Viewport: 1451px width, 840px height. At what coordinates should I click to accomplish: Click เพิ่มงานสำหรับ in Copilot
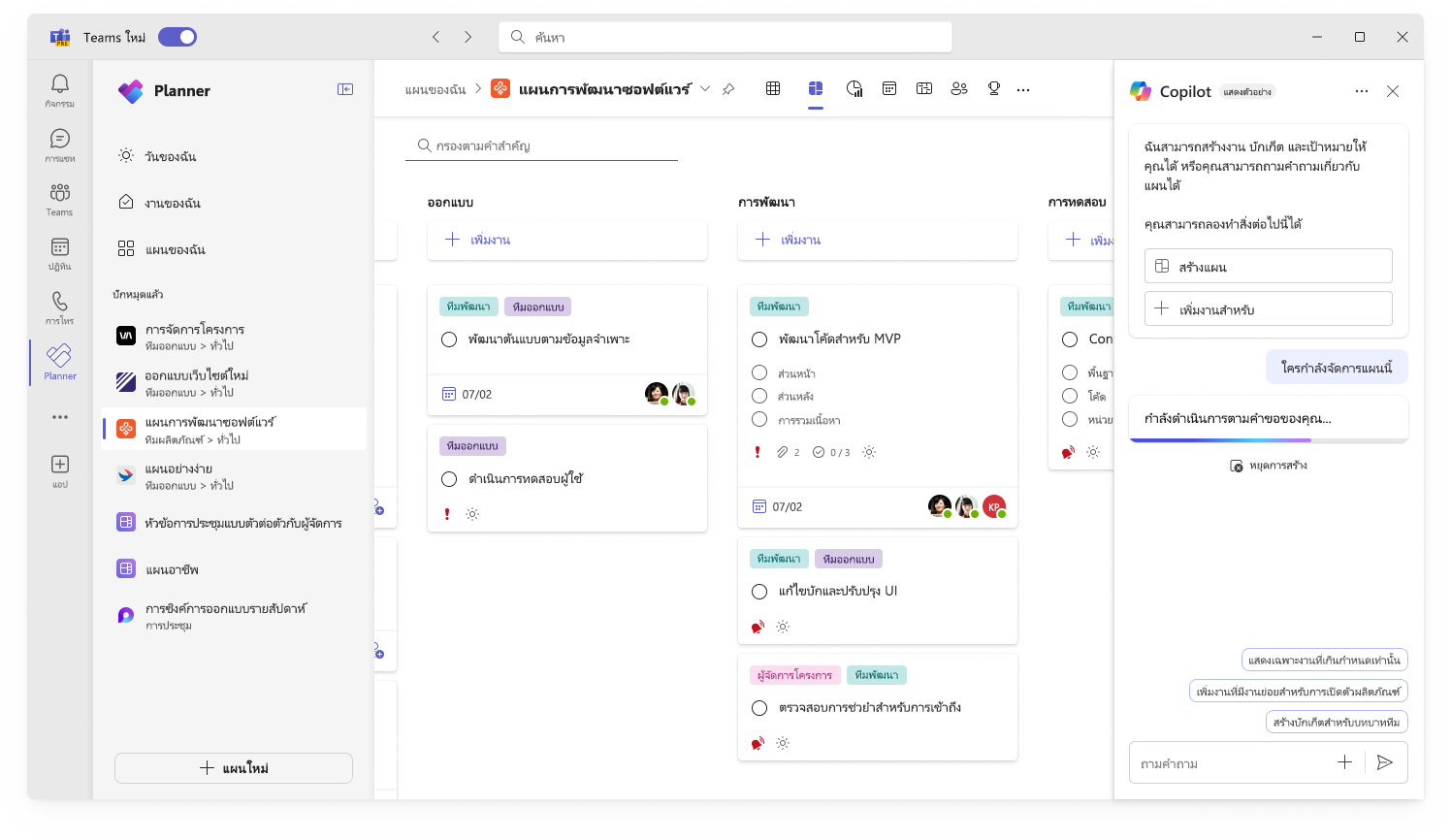tap(1269, 308)
